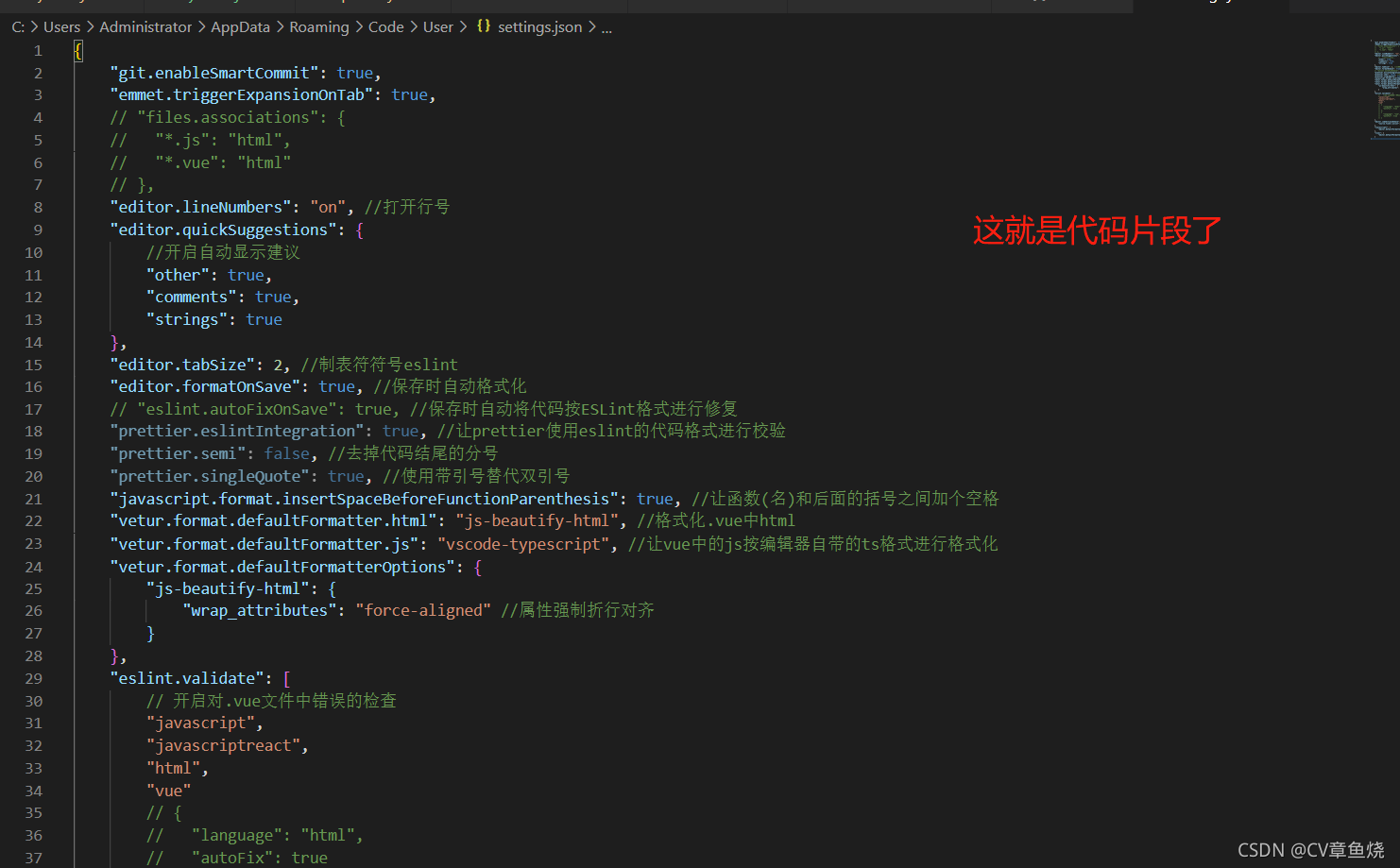Click the CSDN @CV章鱼烧 watermark text
Viewport: 1400px width, 868px height.
[x=1311, y=851]
